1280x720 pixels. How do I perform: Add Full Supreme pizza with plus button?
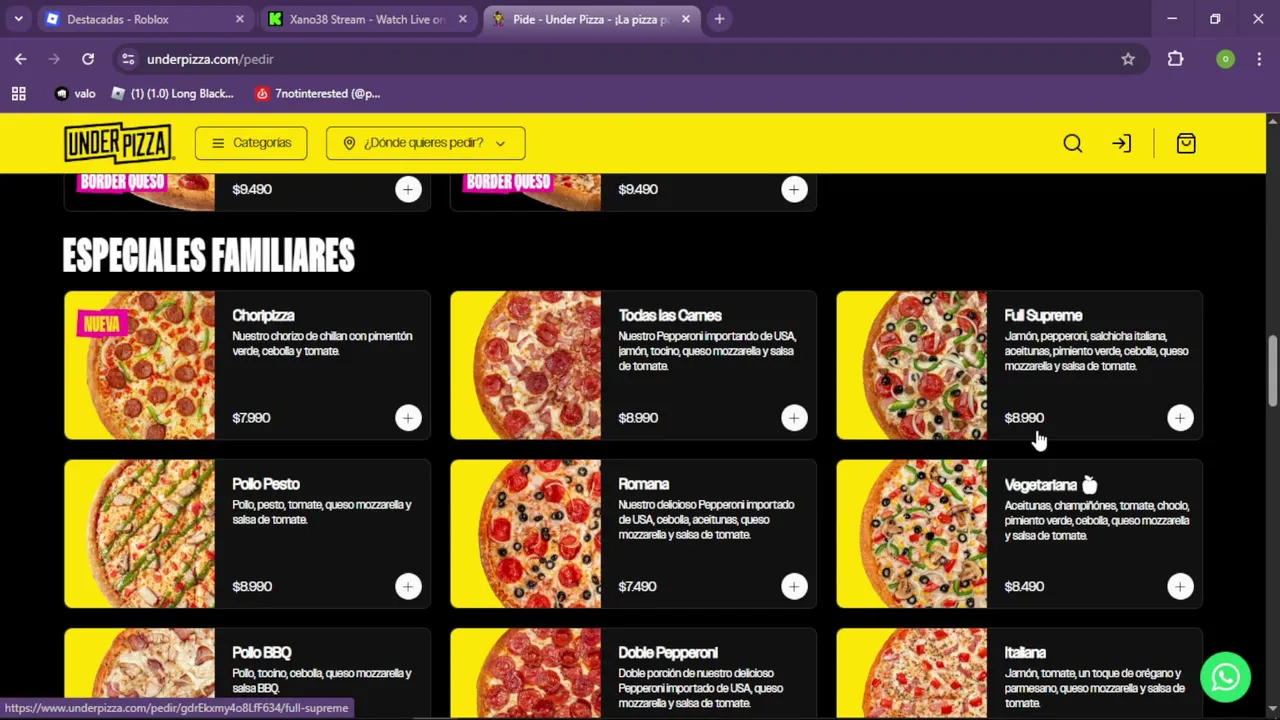pyautogui.click(x=1180, y=418)
